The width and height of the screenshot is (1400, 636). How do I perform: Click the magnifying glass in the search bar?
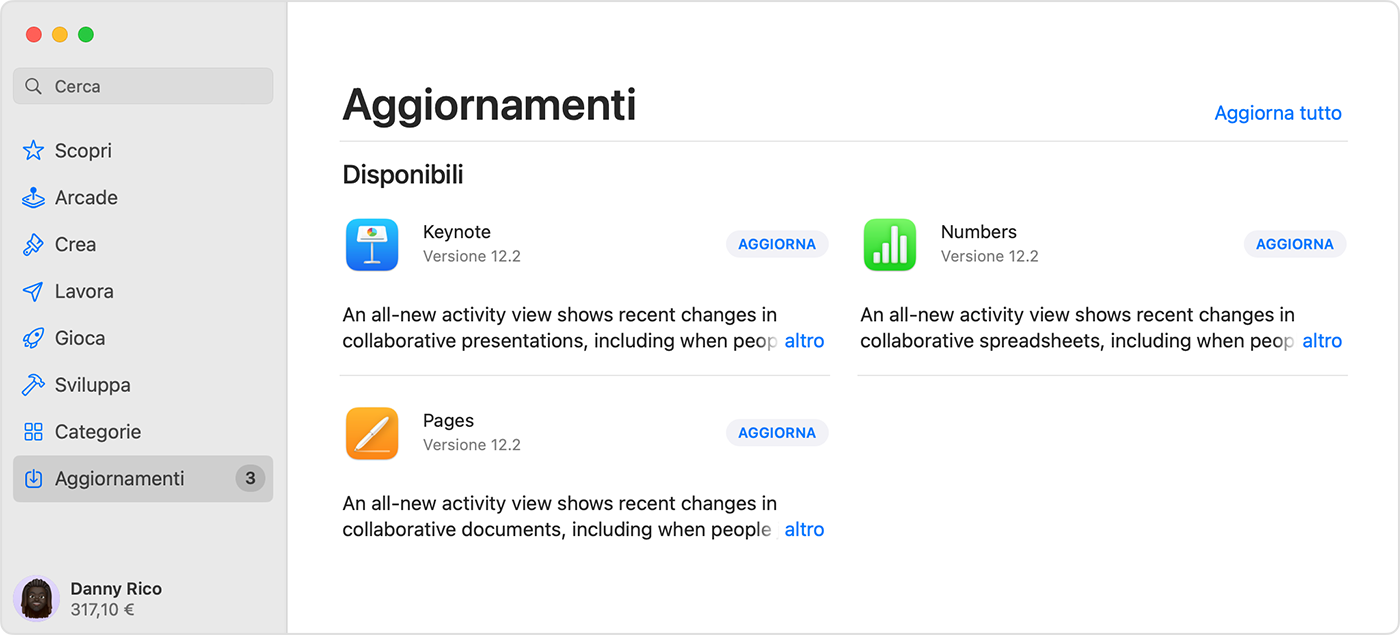pos(31,86)
